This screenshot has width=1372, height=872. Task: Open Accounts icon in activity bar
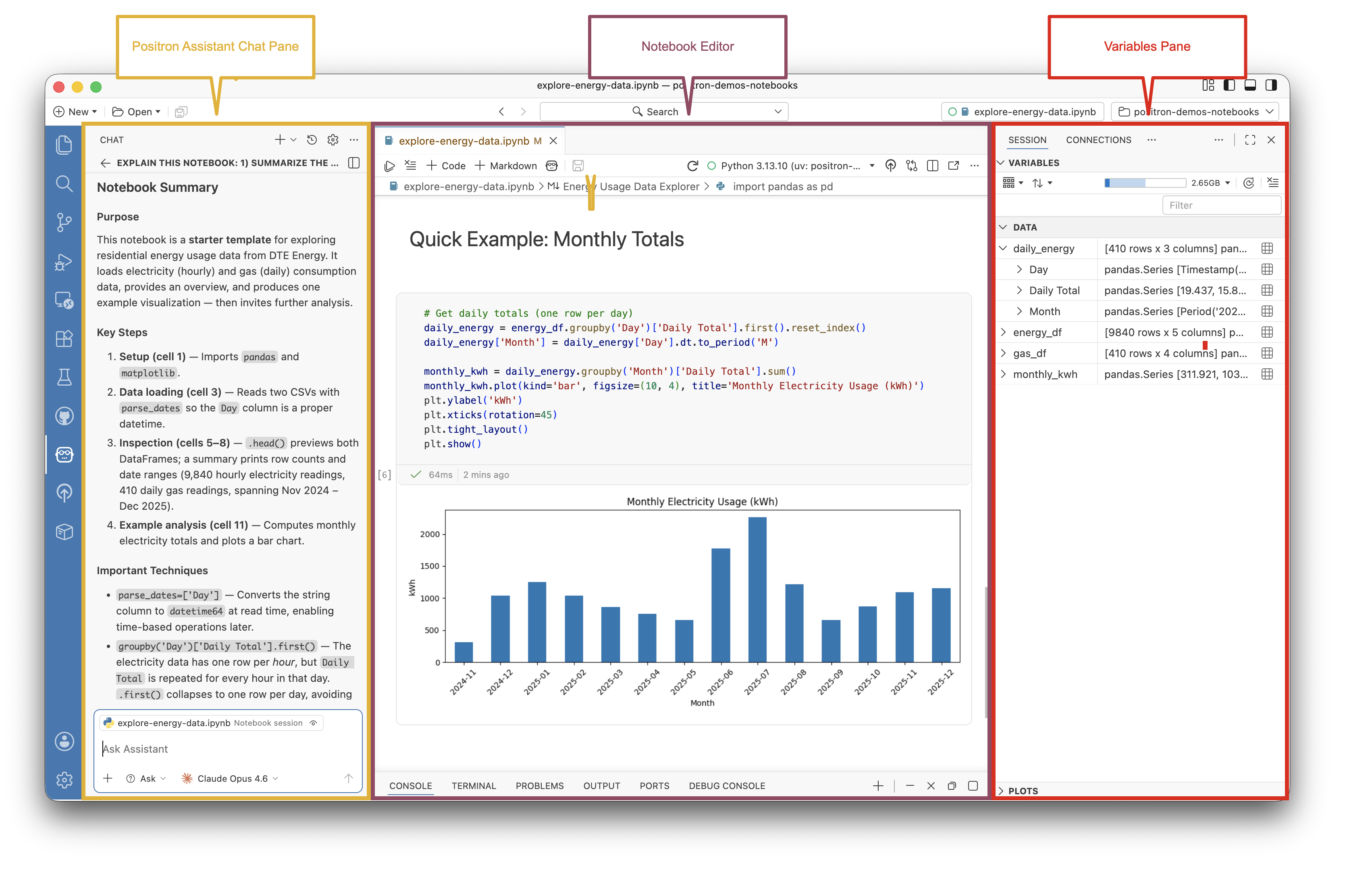coord(64,741)
